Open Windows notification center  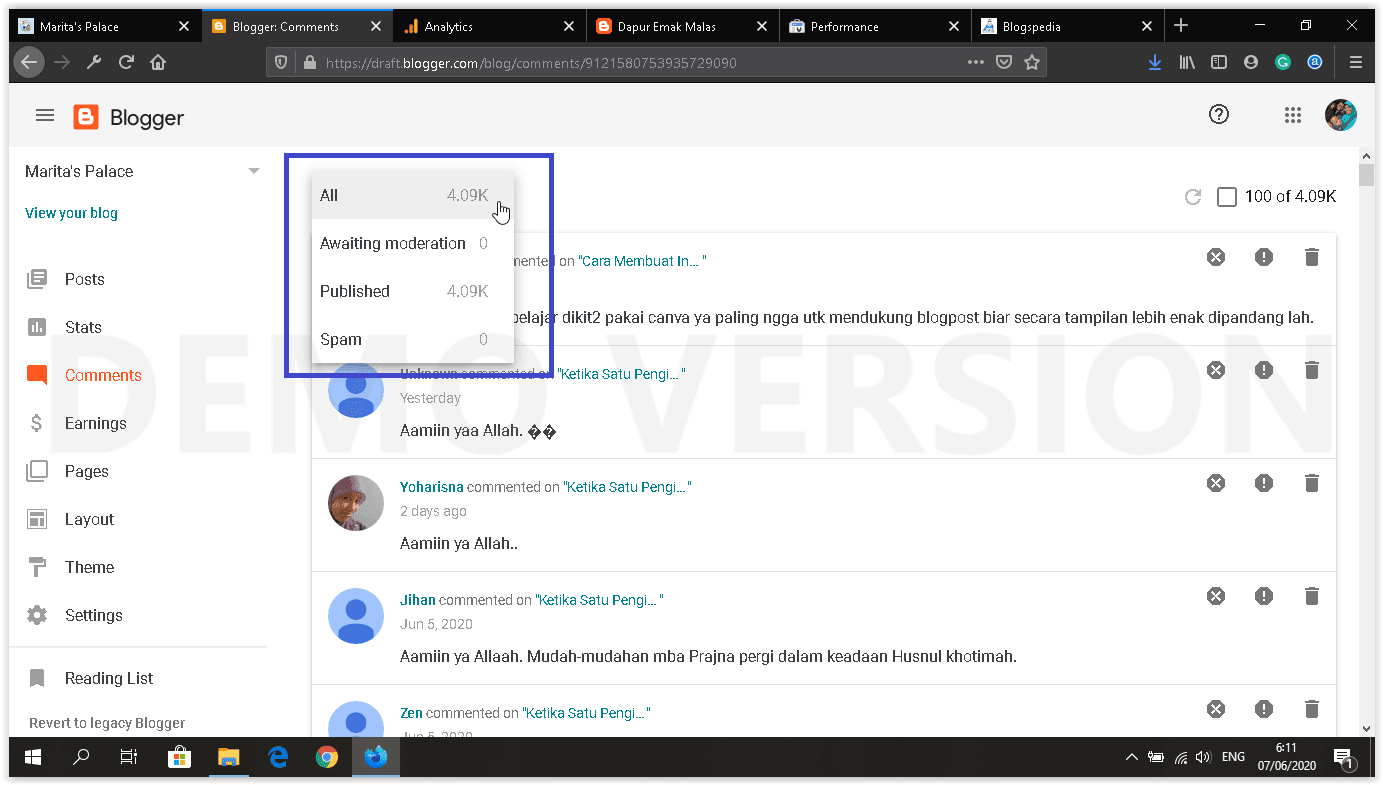1344,757
